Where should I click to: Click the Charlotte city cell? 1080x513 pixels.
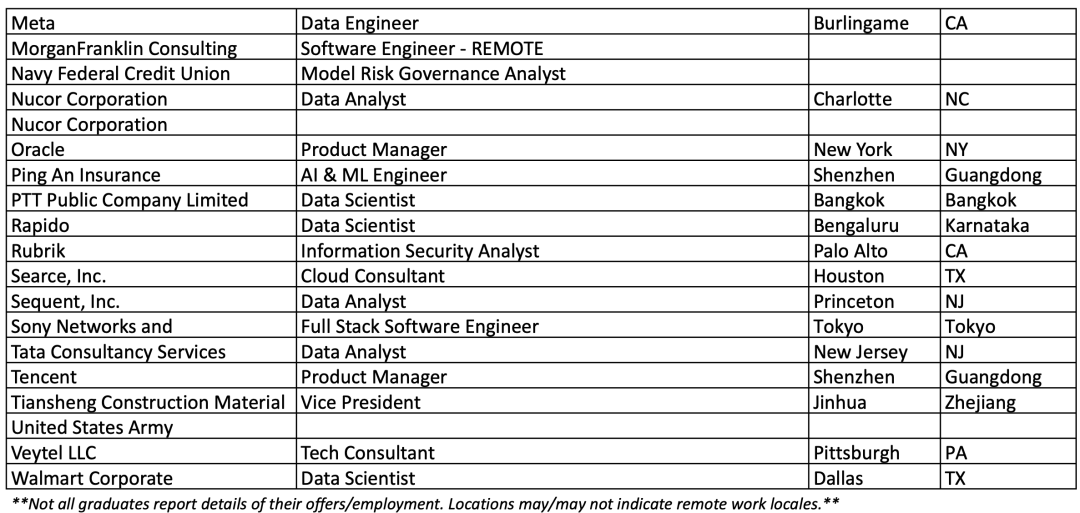[875, 98]
